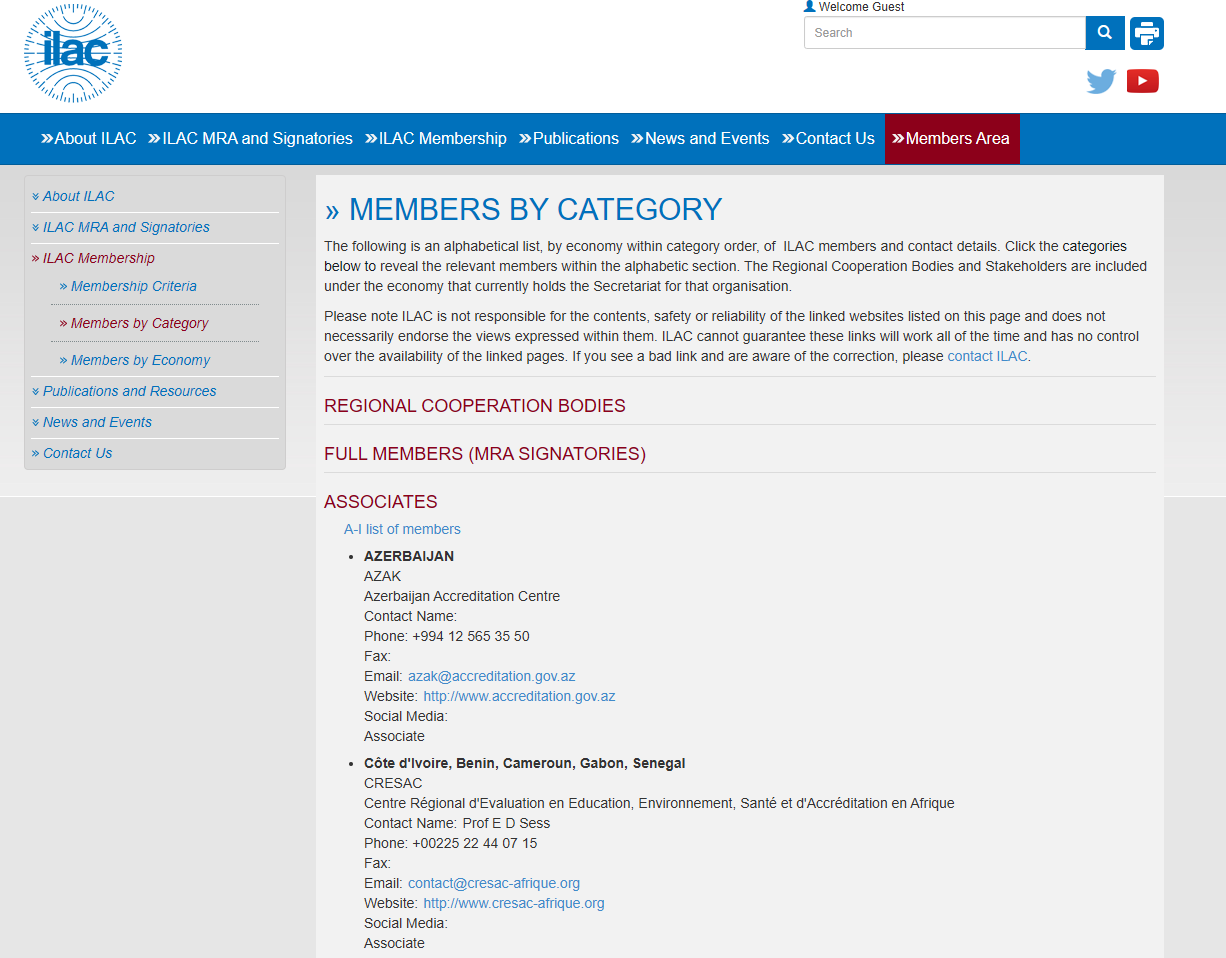The image size is (1226, 958).
Task: Click the contact ILAC link
Action: click(x=986, y=356)
